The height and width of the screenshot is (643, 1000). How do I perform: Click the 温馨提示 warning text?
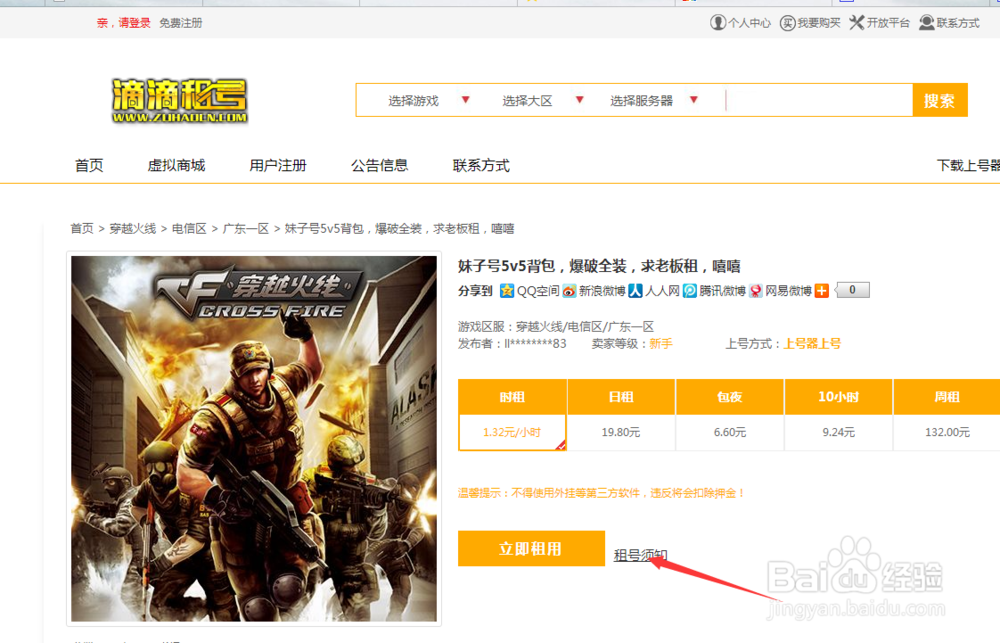(x=601, y=493)
